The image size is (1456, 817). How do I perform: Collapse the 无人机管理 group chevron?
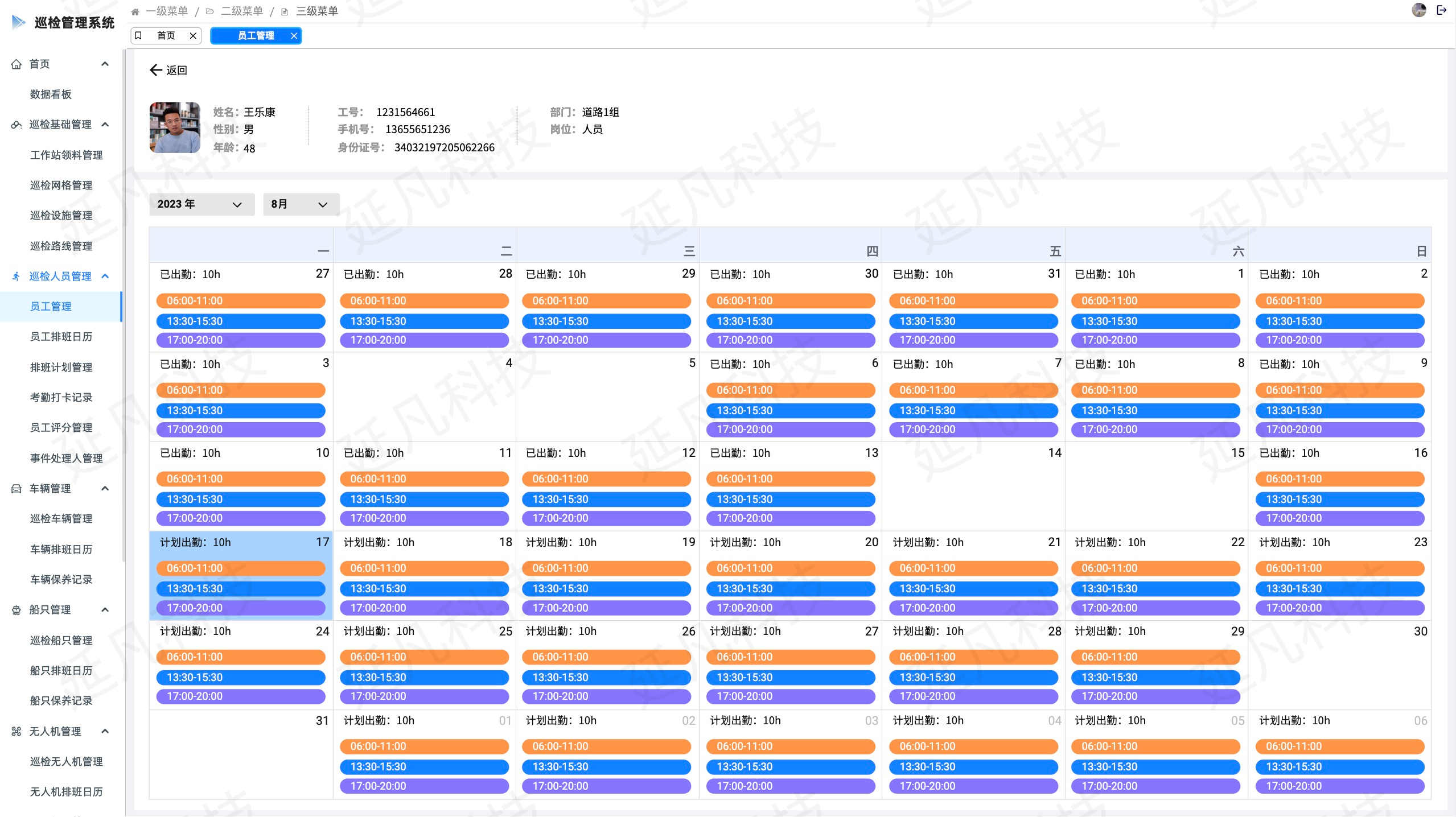105,731
